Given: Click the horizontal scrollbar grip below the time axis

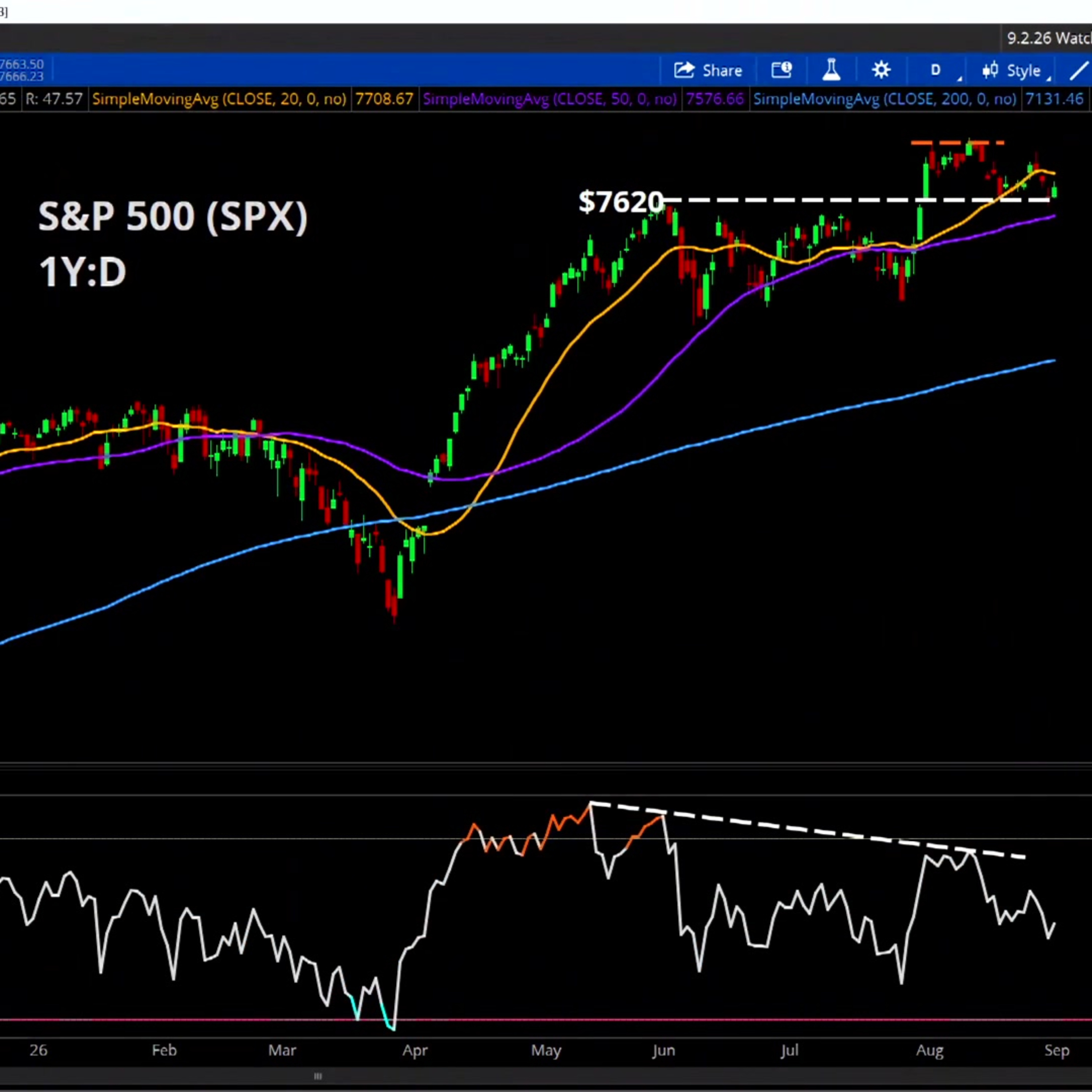Looking at the screenshot, I should [x=318, y=1076].
